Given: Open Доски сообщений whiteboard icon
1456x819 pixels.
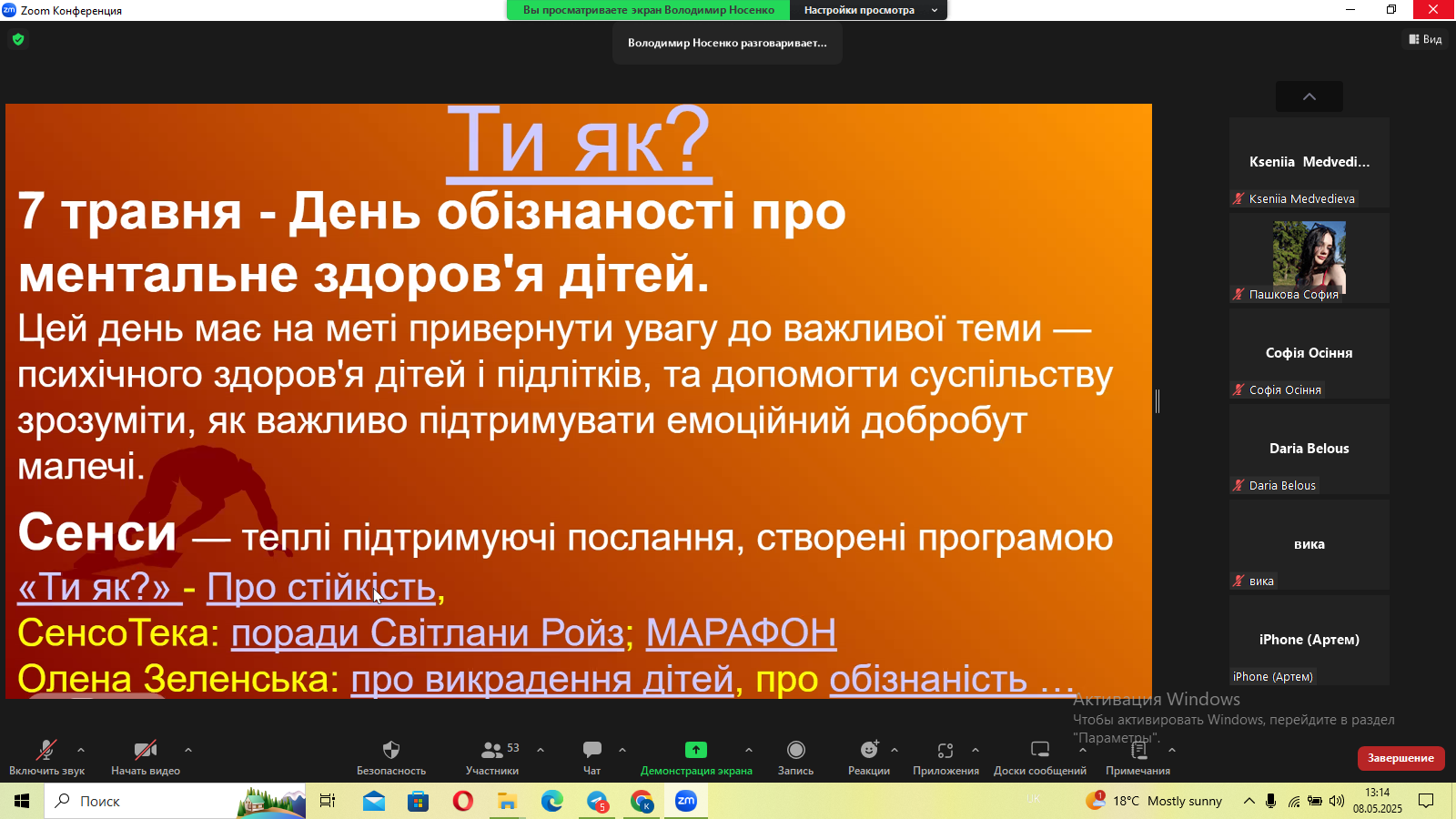Looking at the screenshot, I should click(1040, 750).
